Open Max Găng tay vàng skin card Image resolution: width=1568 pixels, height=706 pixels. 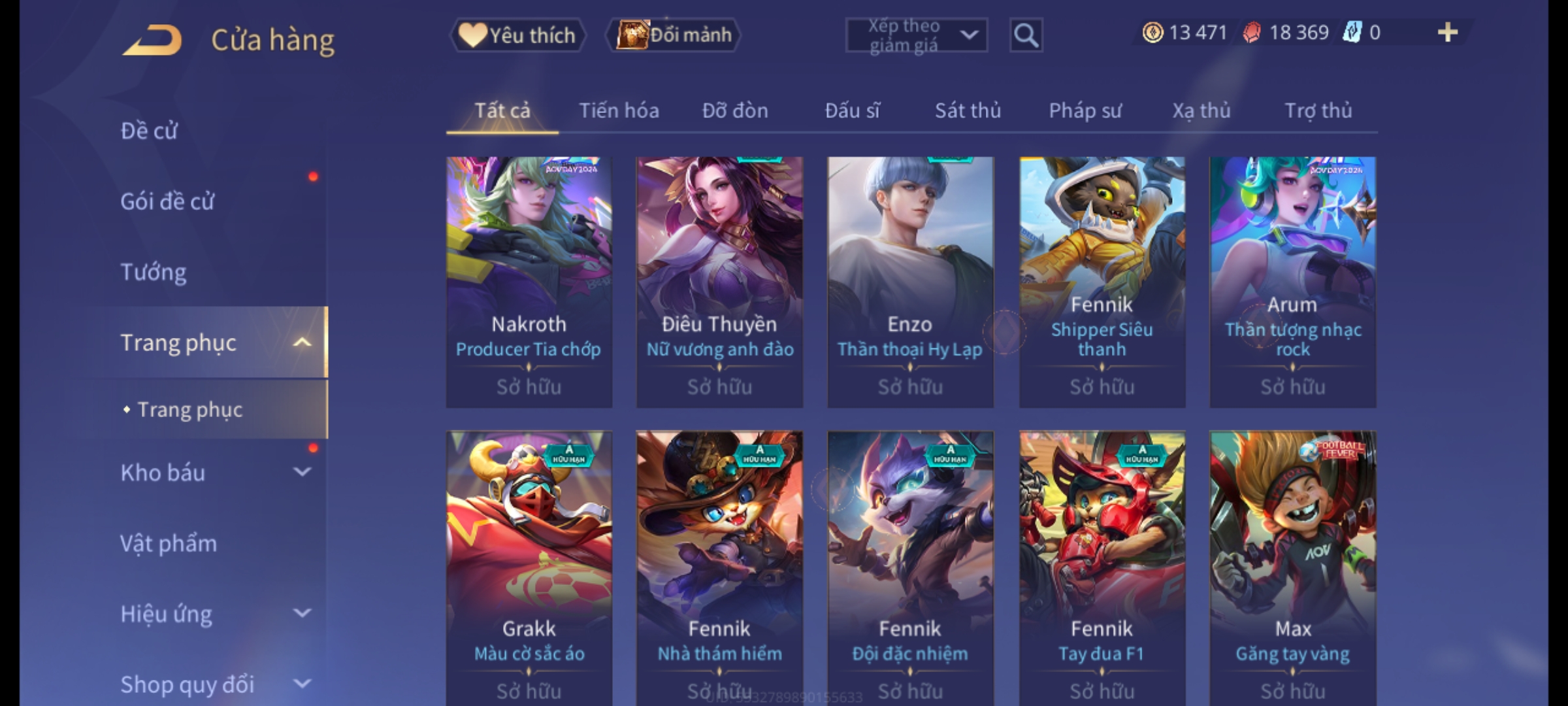point(1293,567)
